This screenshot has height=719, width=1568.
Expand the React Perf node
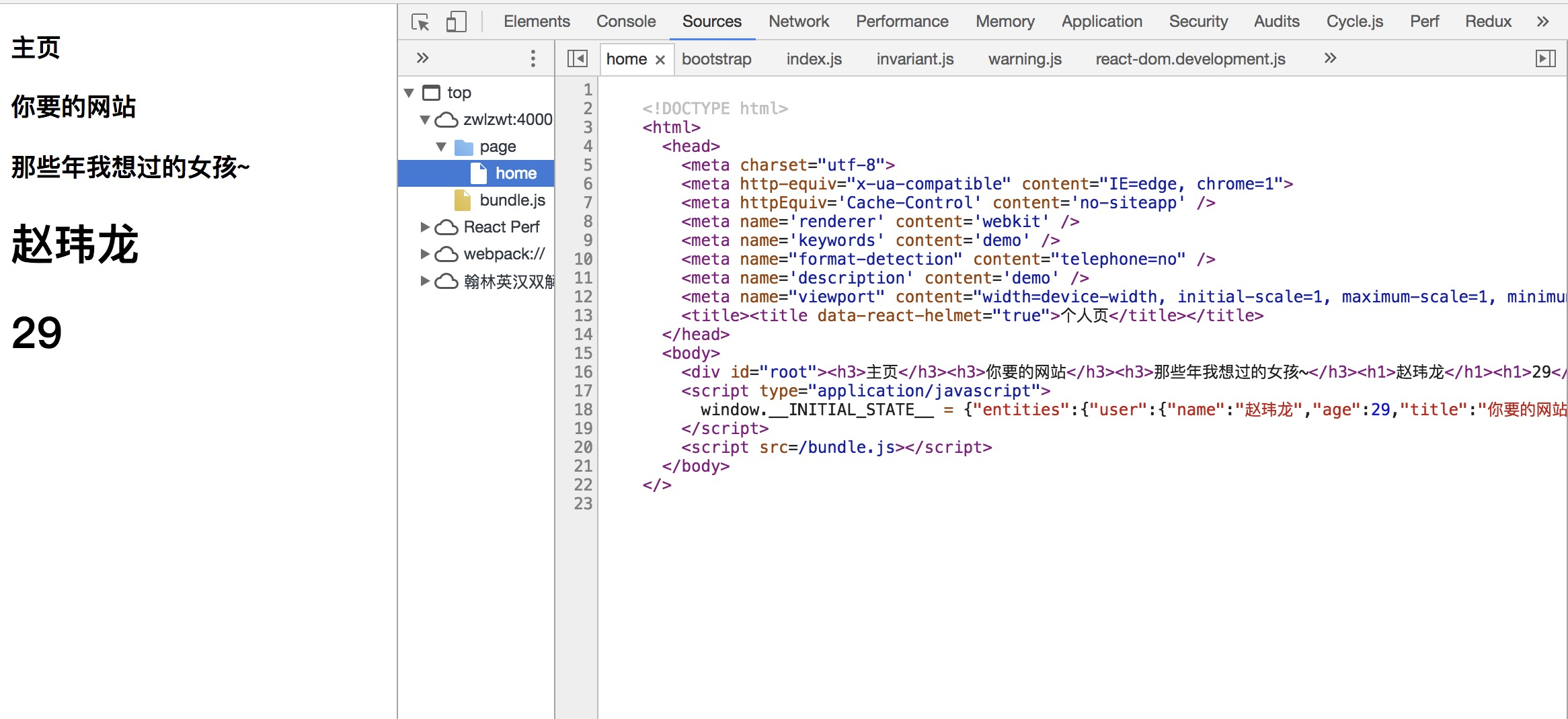[425, 227]
